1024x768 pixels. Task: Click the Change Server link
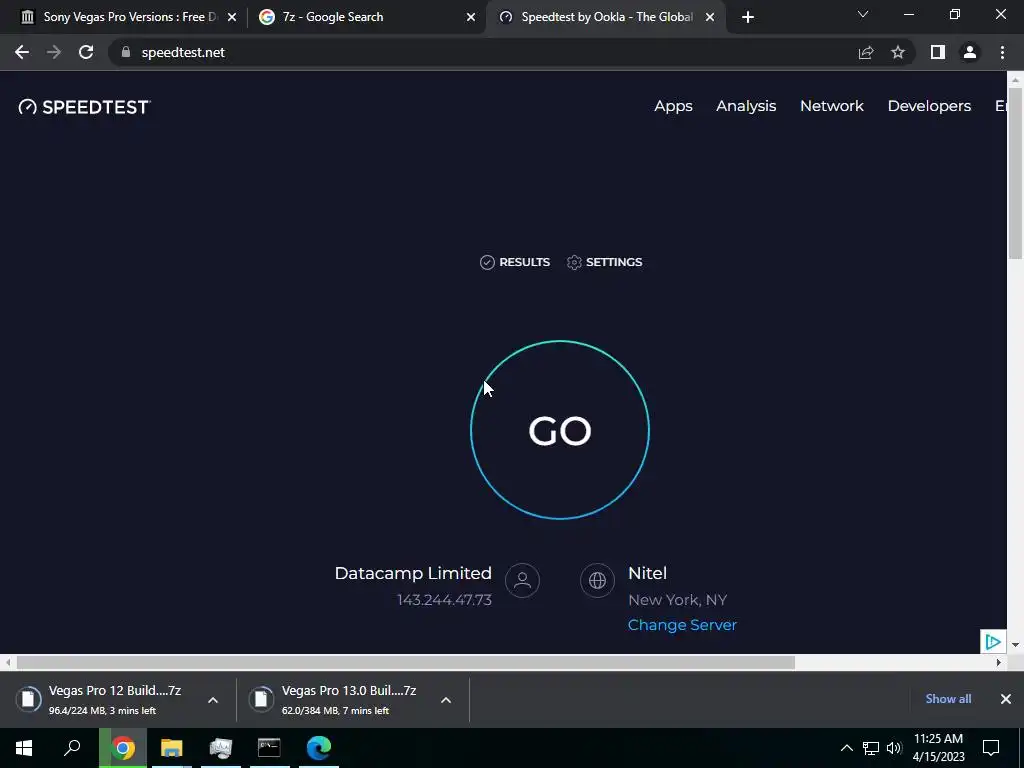coord(682,625)
